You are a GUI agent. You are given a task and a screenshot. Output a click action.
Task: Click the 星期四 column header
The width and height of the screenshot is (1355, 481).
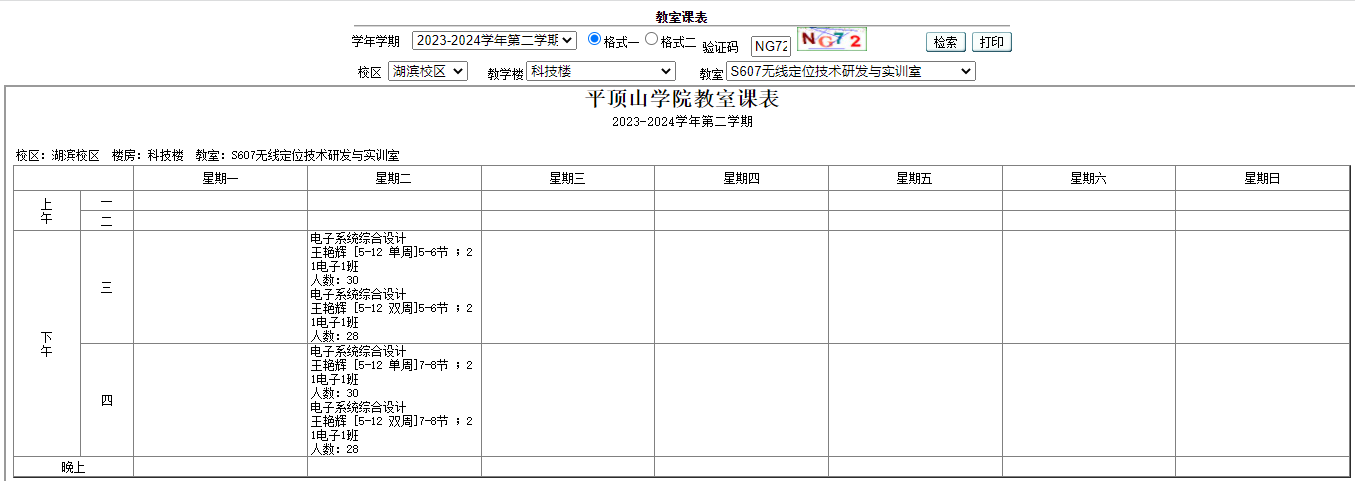pos(741,178)
